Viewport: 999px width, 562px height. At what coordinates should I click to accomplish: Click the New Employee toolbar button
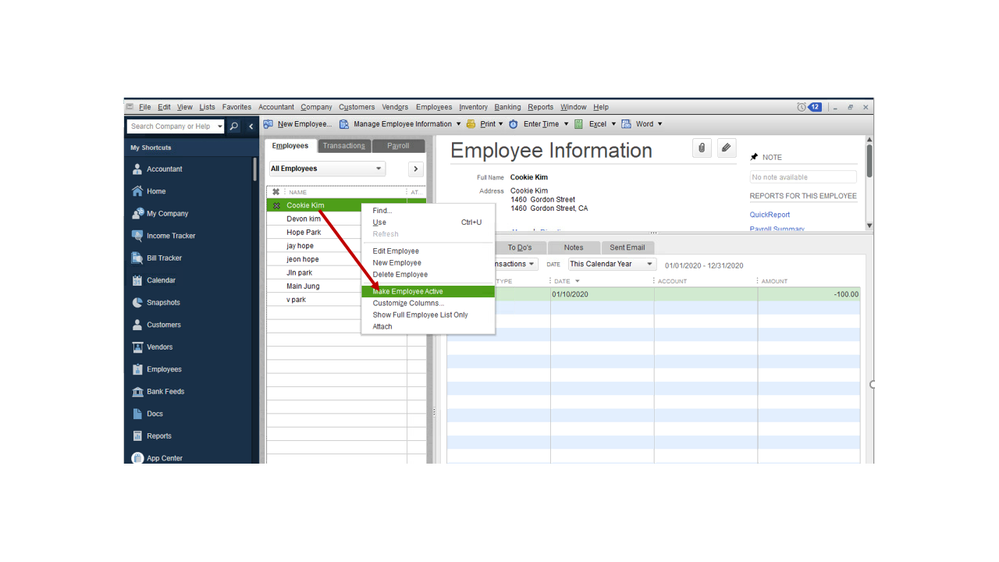point(298,124)
